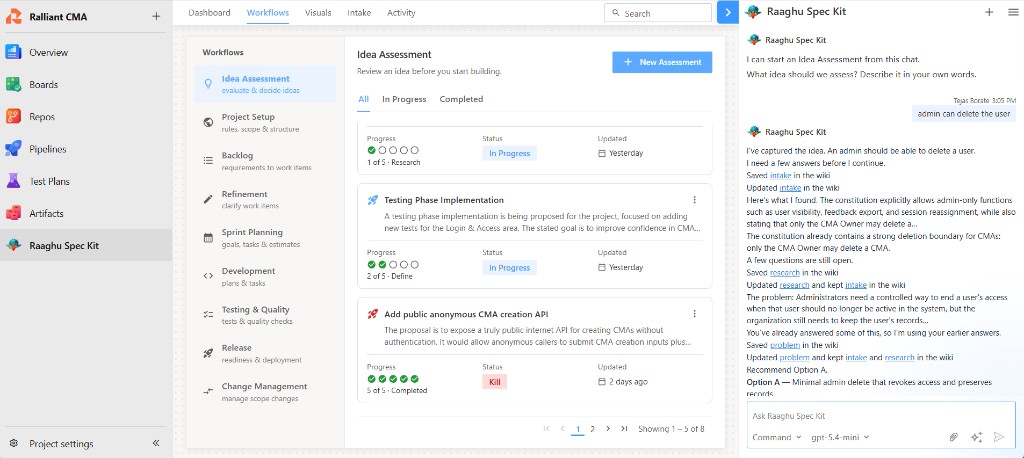The width and height of the screenshot is (1024, 458).
Task: Select the Idea Assessment workflow
Action: [x=265, y=84]
